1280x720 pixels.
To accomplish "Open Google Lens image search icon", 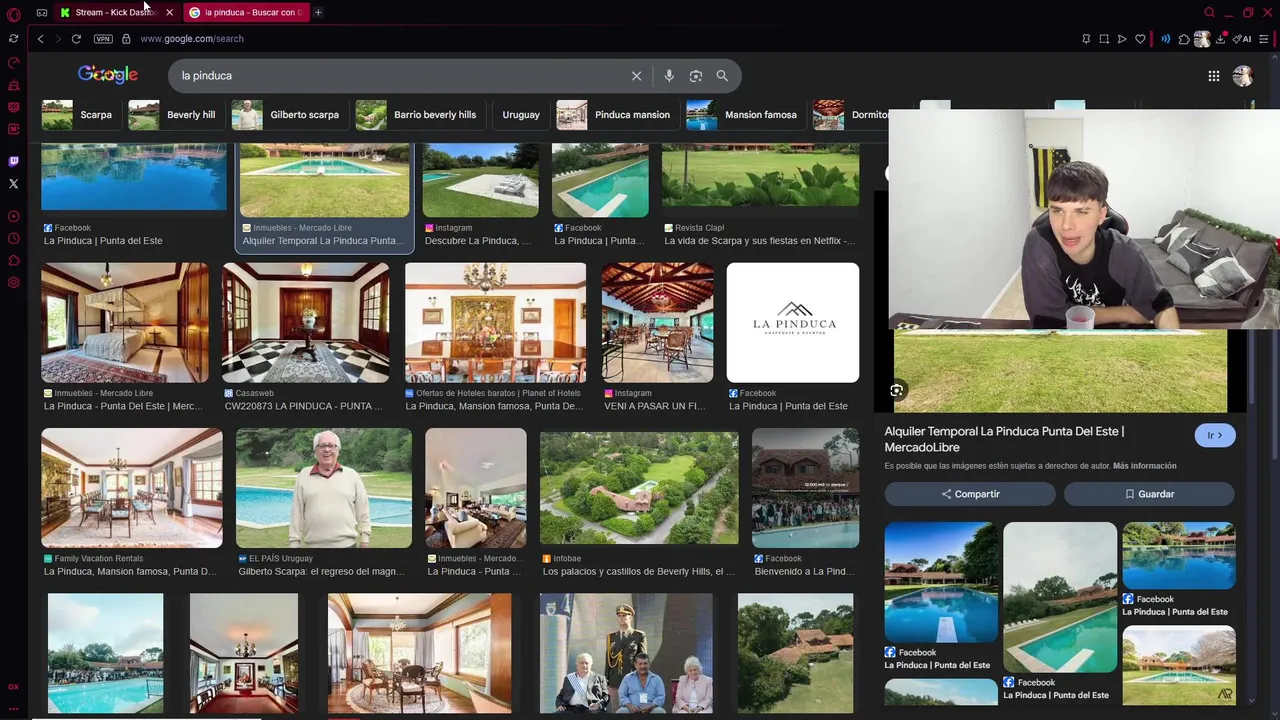I will [x=696, y=76].
